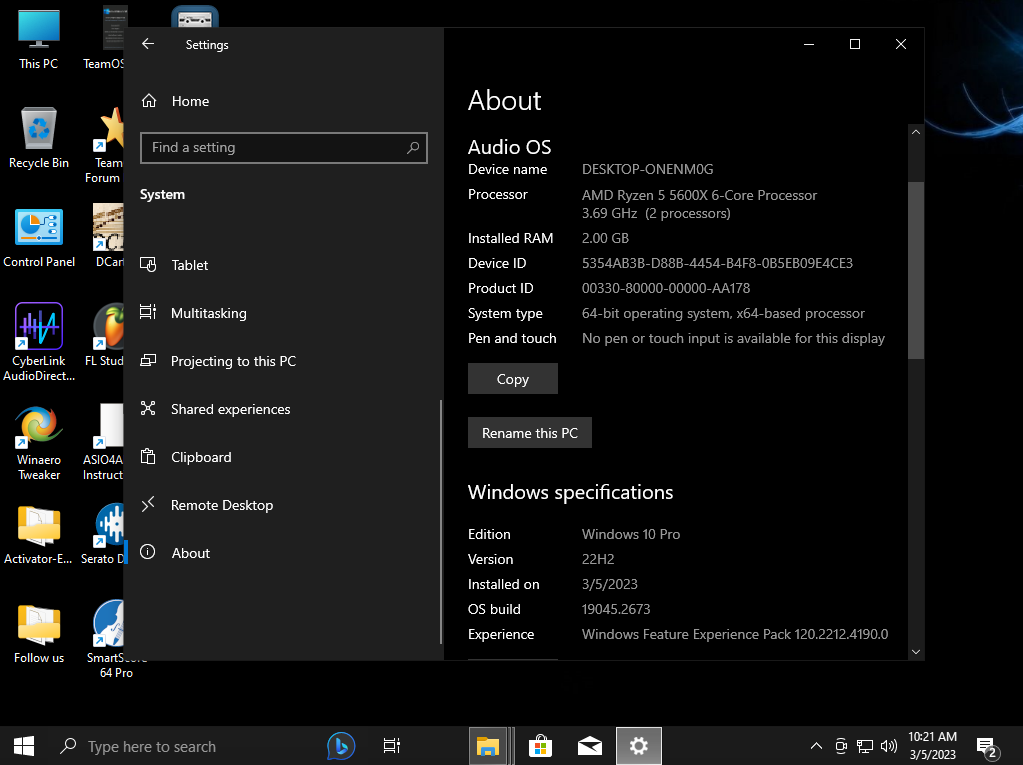Screen dimensions: 1023x765
Task: Select Recycle Bin desktop icon
Action: tap(38, 138)
